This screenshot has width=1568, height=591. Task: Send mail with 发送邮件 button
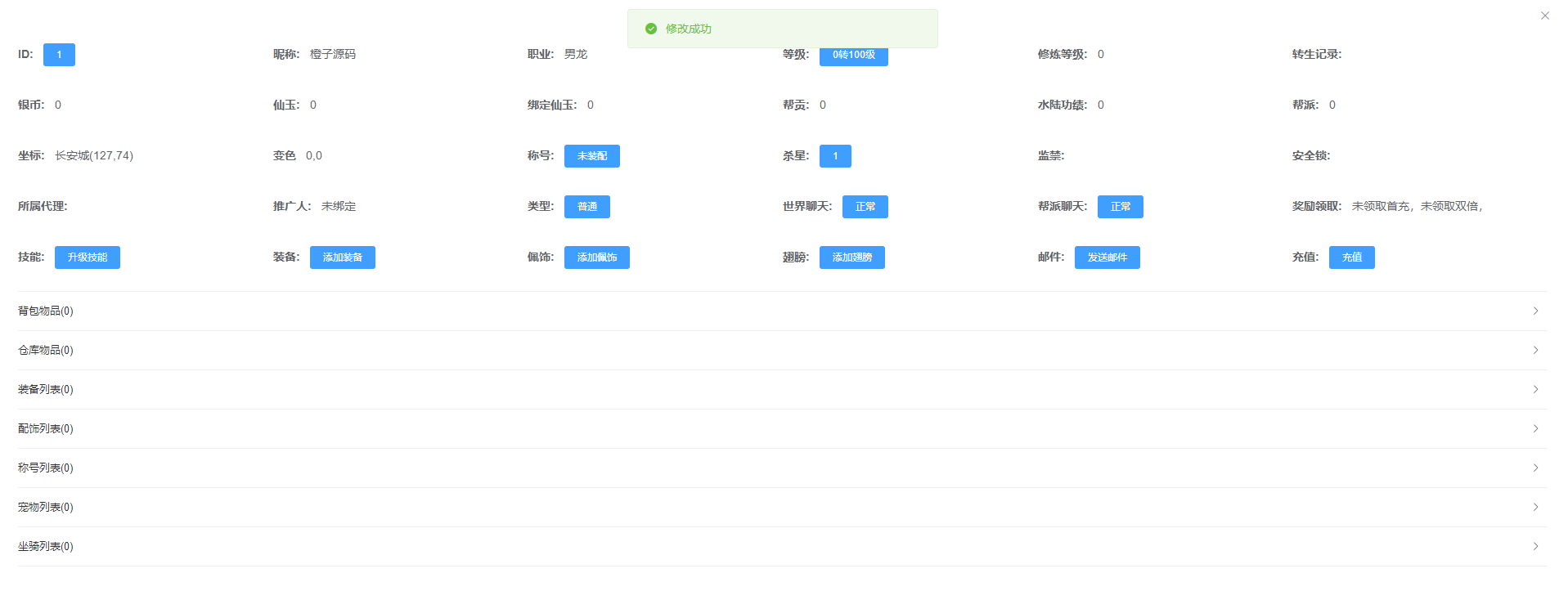[x=1107, y=257]
